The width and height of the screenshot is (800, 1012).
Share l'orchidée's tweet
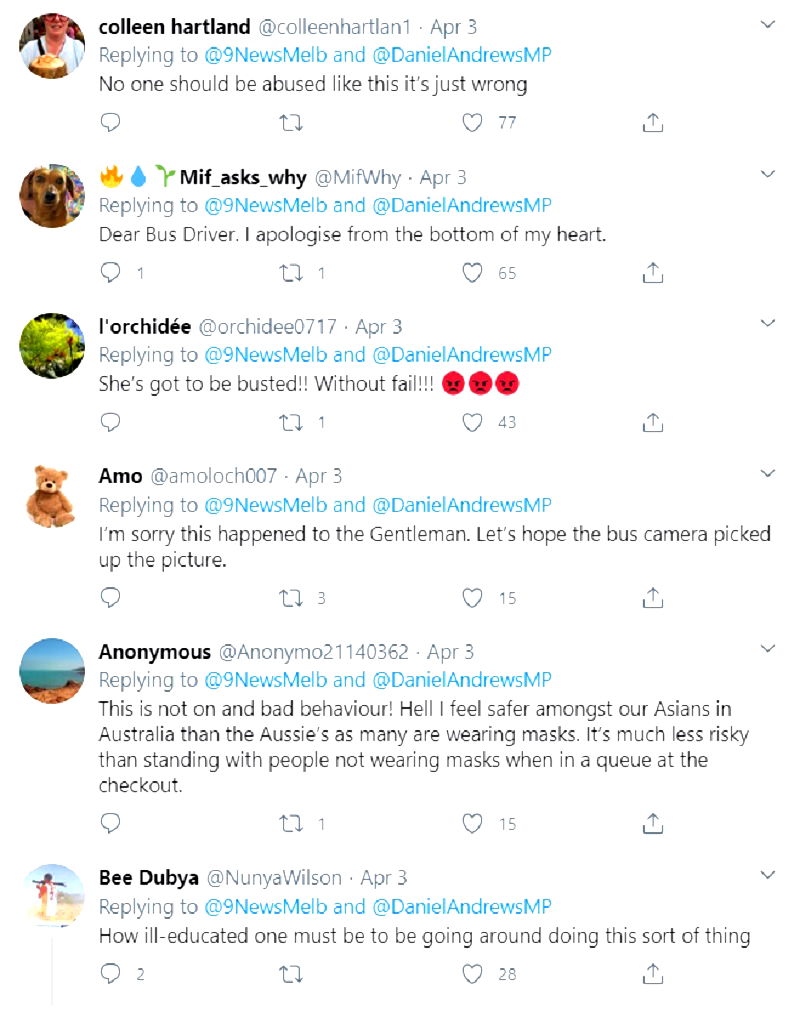(652, 423)
